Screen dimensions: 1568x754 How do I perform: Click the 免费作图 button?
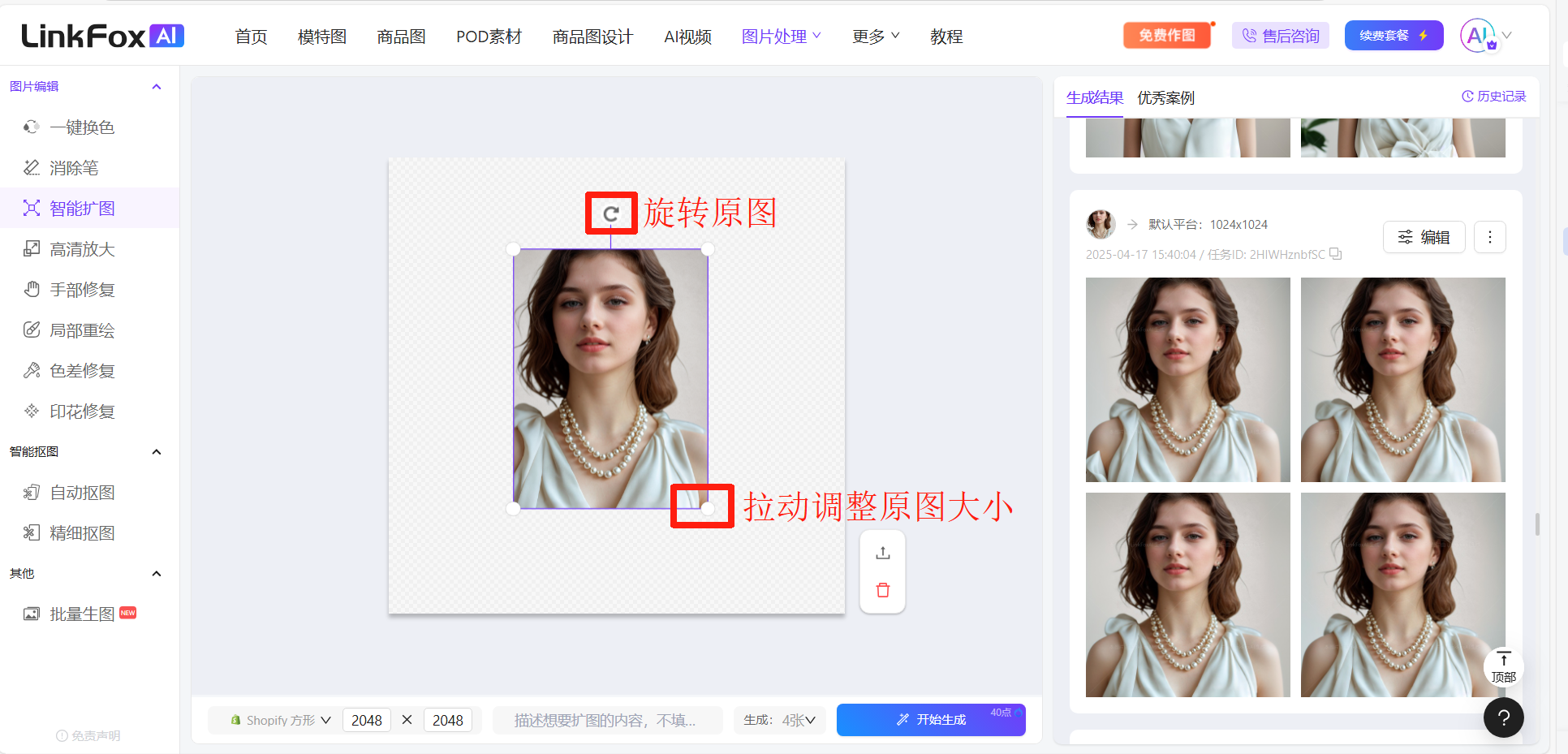pos(1167,36)
